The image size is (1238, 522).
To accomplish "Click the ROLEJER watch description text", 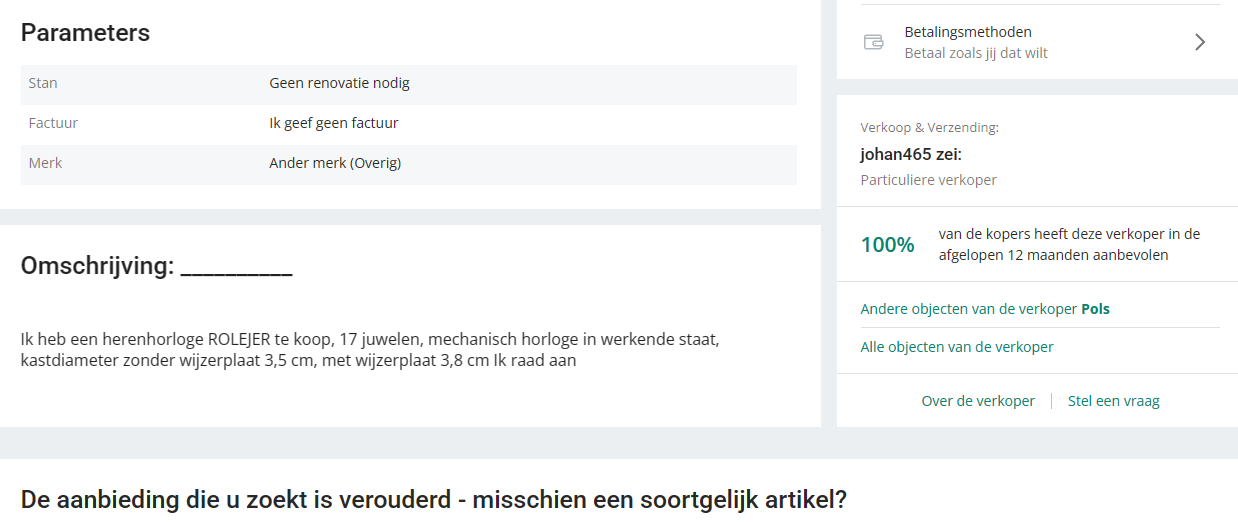I will point(370,350).
